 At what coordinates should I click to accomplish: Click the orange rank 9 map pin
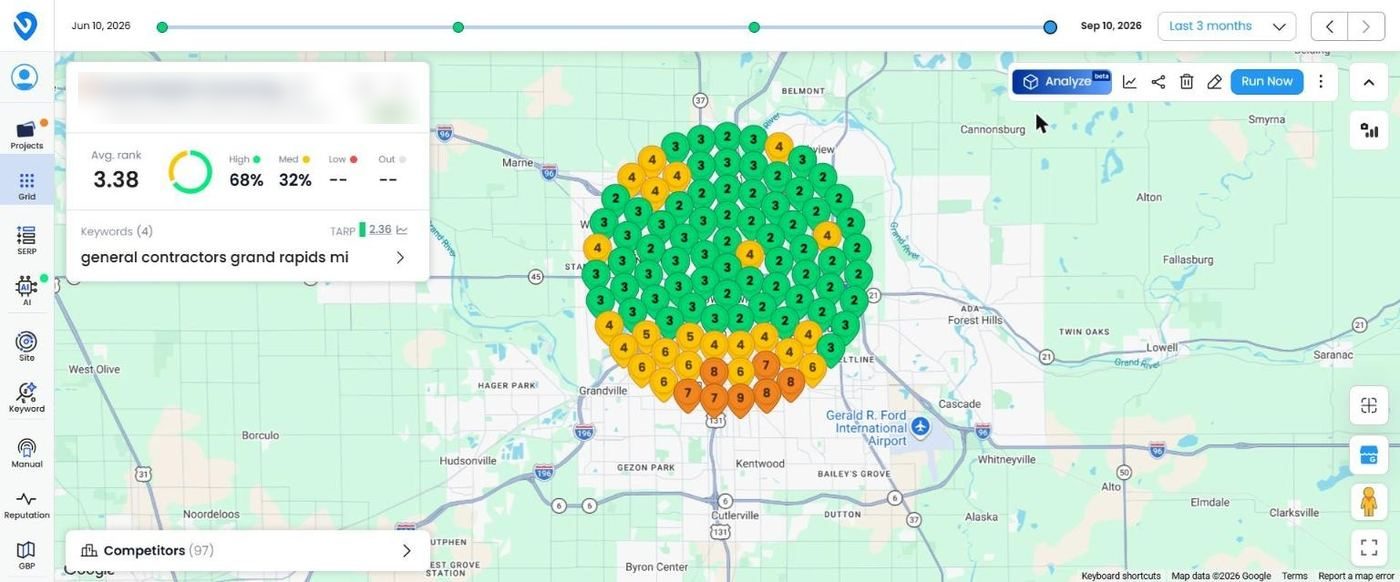740,399
